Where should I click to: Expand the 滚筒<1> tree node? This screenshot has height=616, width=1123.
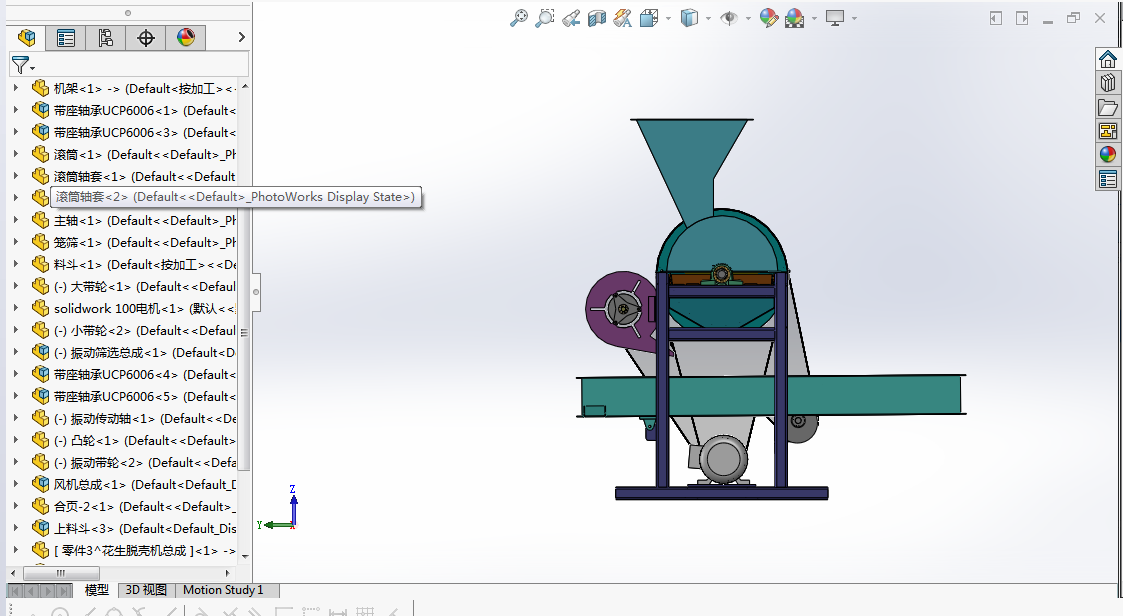(x=16, y=154)
